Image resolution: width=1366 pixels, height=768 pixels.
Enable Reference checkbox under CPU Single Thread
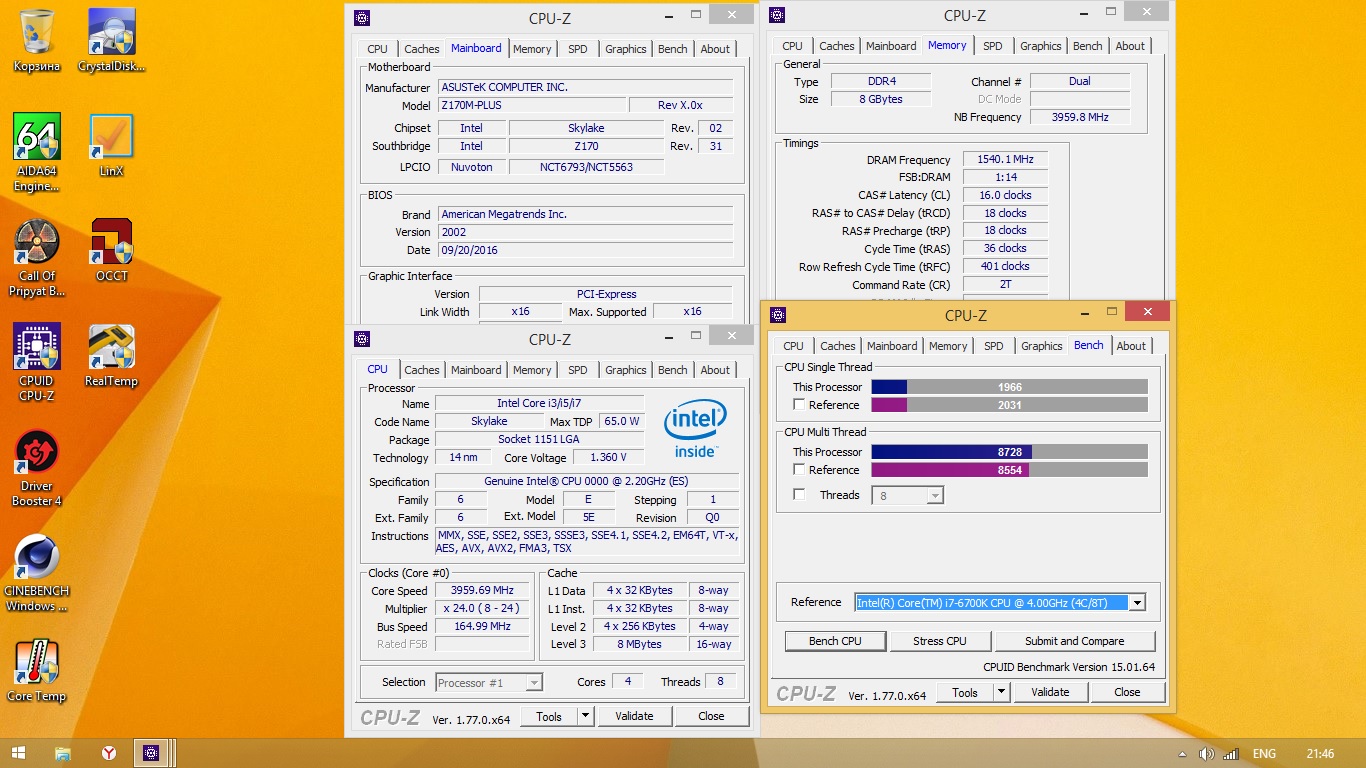point(799,405)
